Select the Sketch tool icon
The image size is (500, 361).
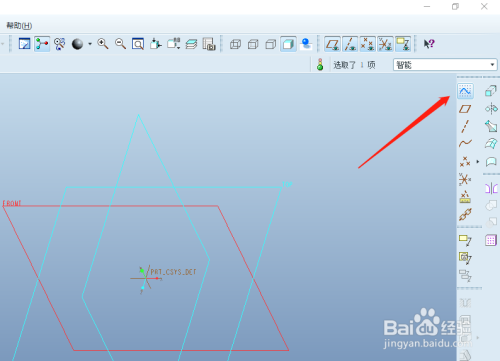(465, 91)
